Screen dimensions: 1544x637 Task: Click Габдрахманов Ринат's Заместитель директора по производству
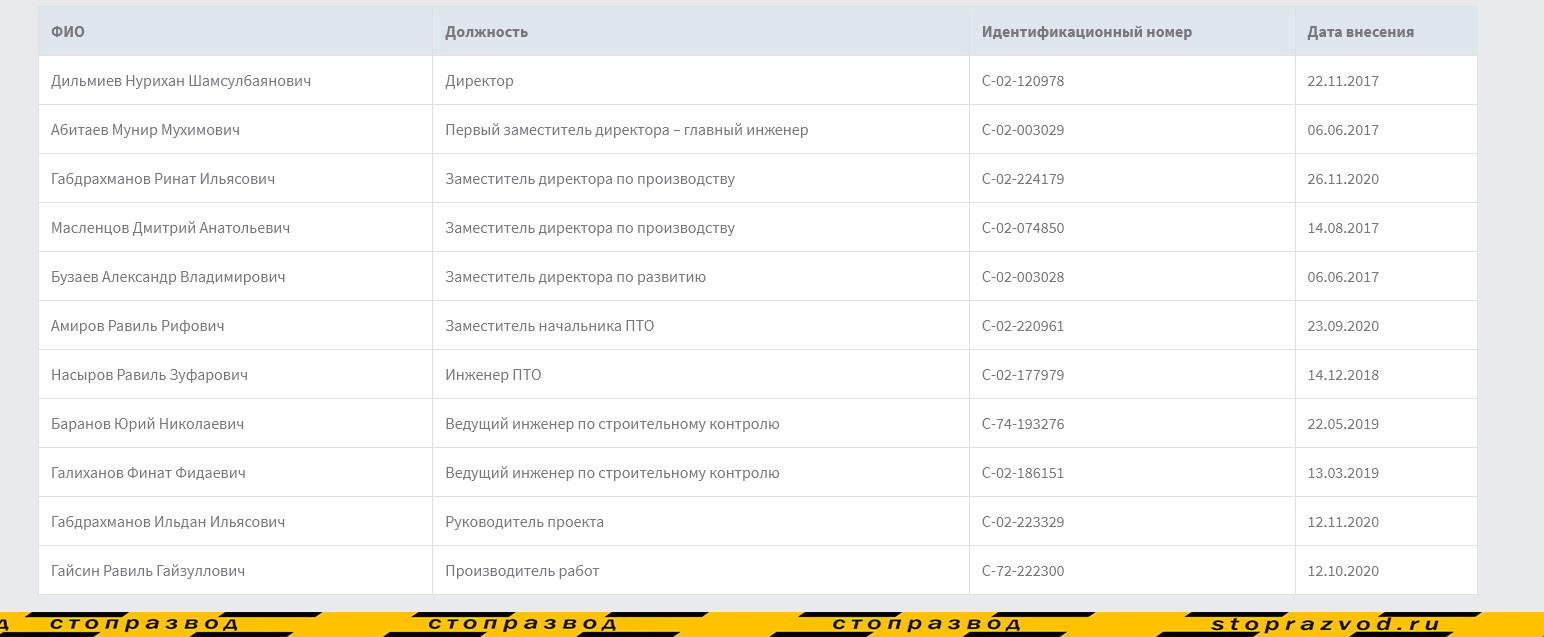click(x=590, y=179)
